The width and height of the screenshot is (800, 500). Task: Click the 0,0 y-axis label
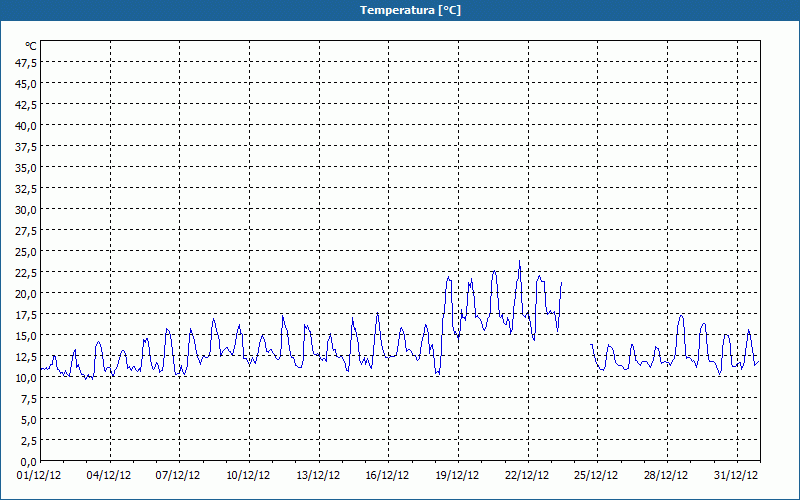pyautogui.click(x=28, y=462)
